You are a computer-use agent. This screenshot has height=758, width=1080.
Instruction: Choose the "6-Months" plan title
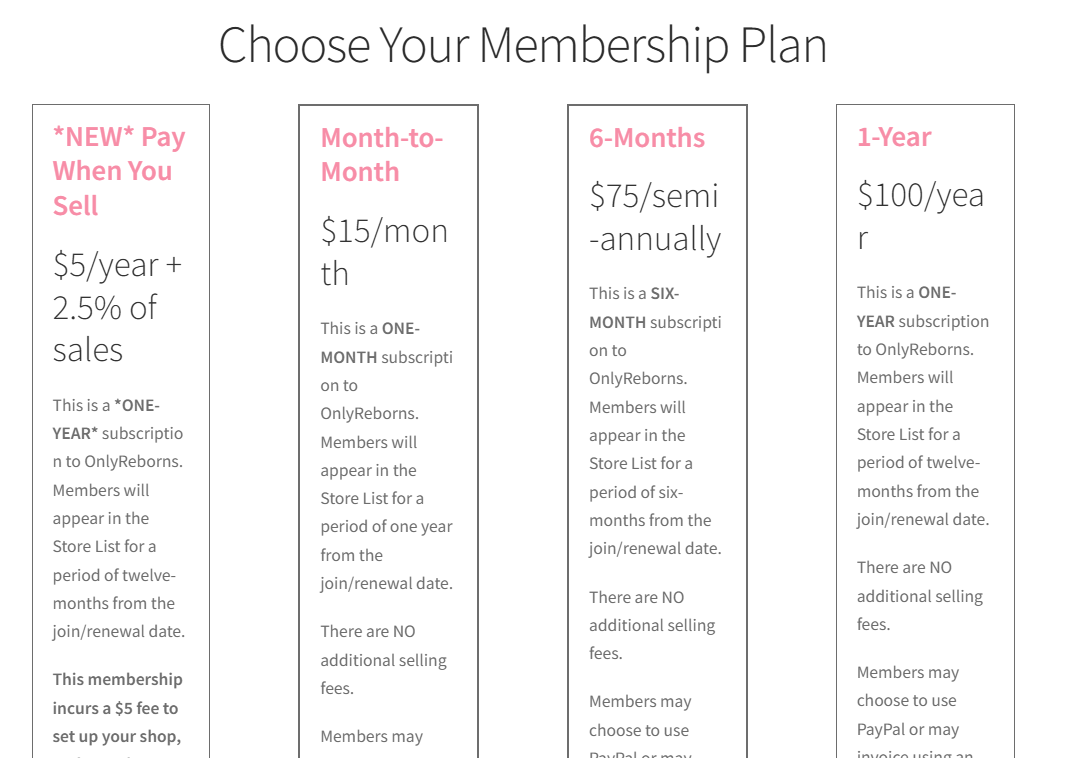[x=646, y=138]
